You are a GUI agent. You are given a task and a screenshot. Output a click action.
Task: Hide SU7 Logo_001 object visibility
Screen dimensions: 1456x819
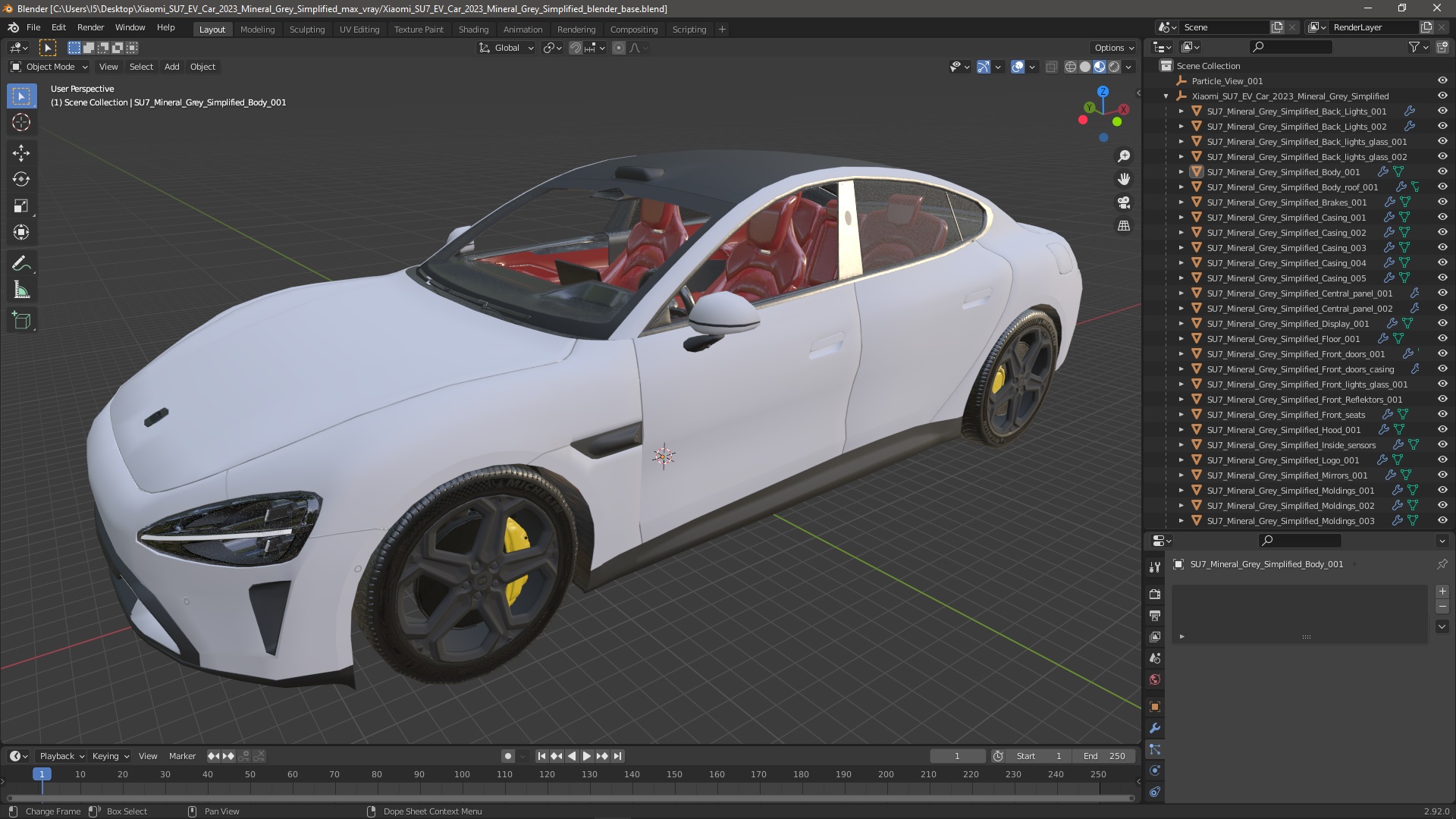(x=1442, y=460)
